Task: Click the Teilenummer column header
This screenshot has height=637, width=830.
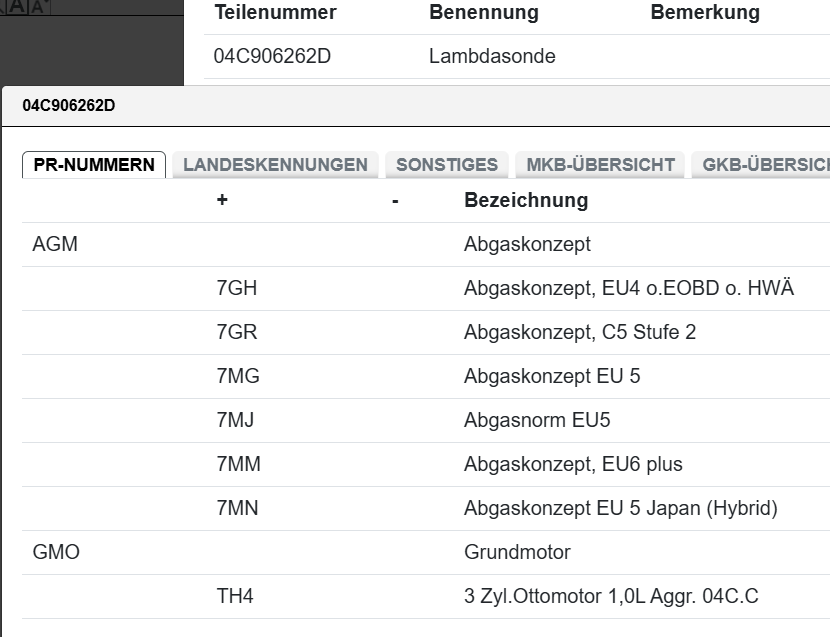Action: 275,13
